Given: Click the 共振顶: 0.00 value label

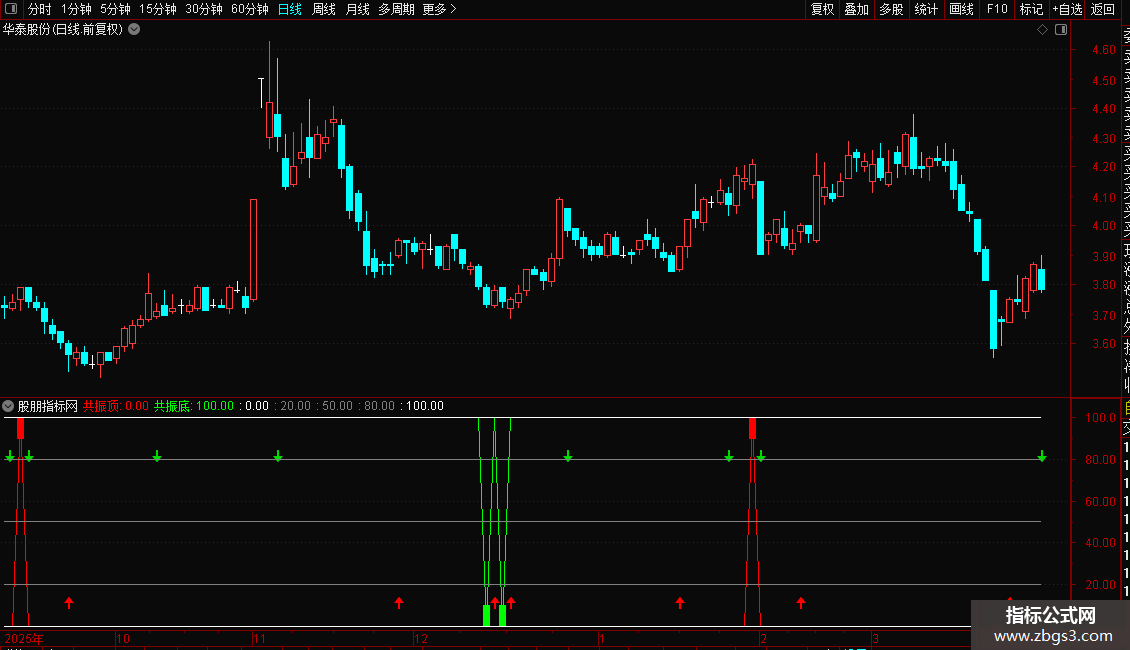Looking at the screenshot, I should (x=115, y=406).
